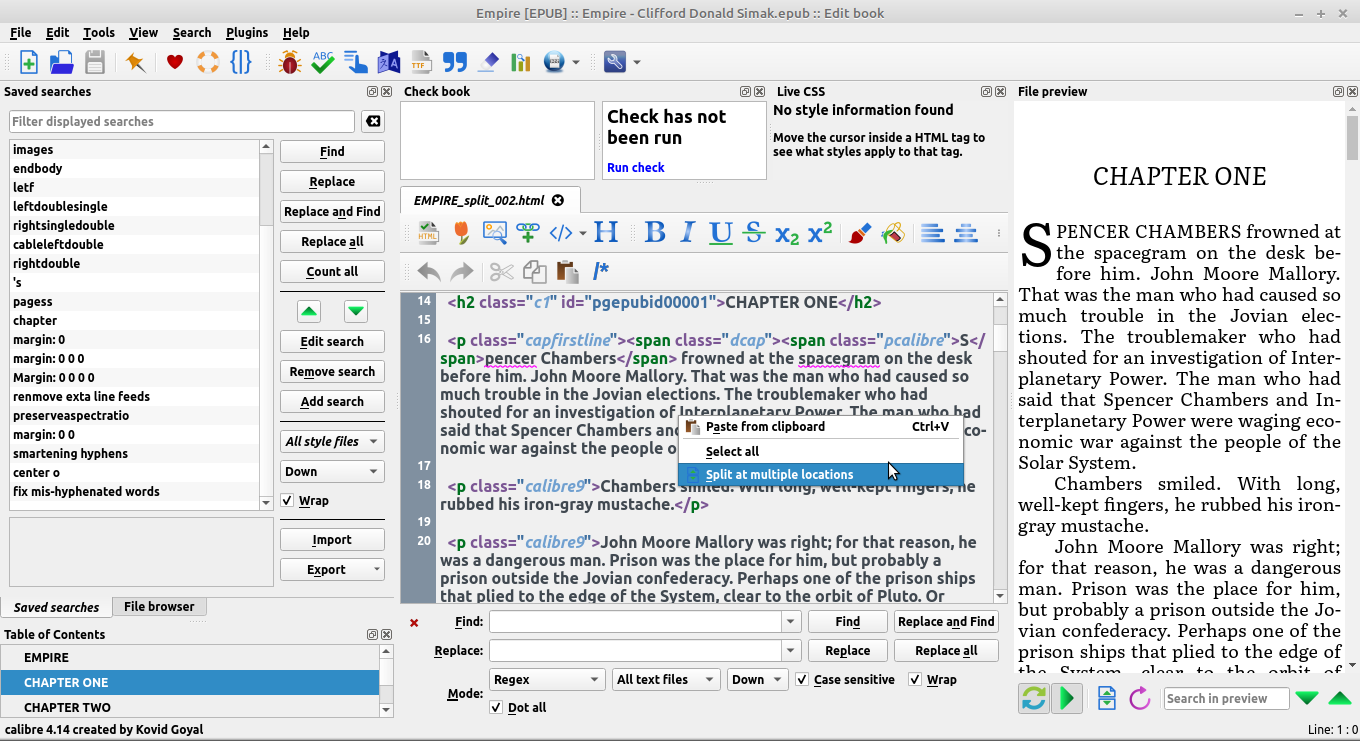The image size is (1360, 741).
Task: Pick text color with the paintbrush icon
Action: pyautogui.click(x=859, y=233)
